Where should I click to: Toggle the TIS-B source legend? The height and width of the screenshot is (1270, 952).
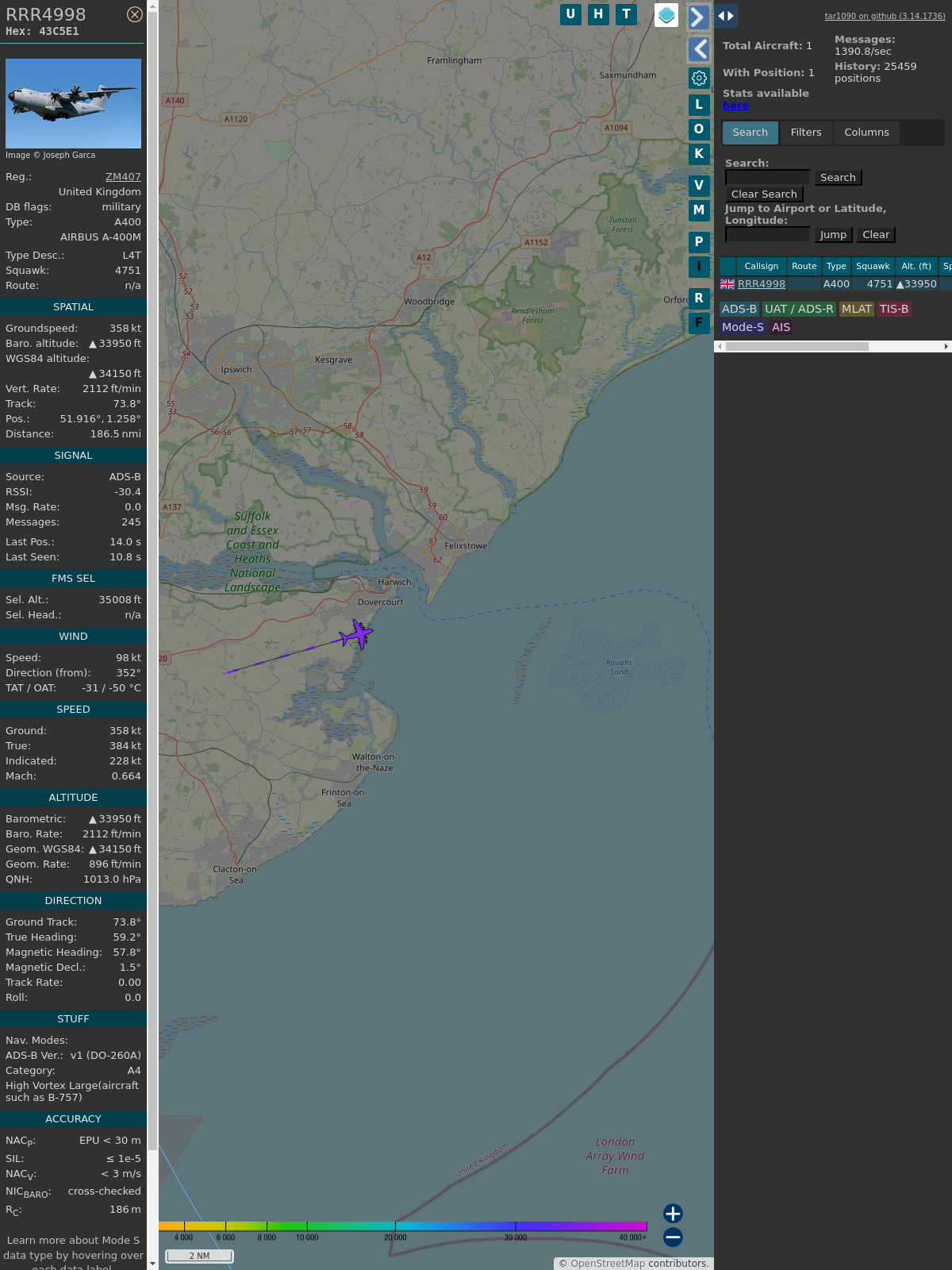[x=894, y=310]
